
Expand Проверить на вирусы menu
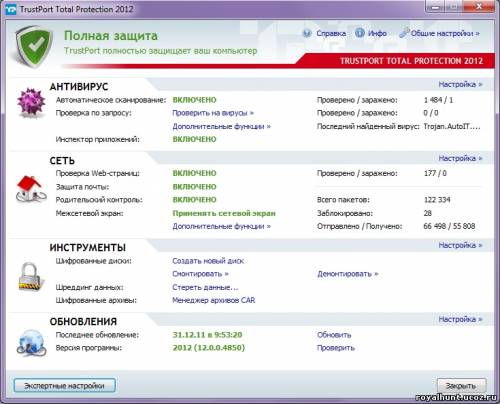[x=213, y=113]
